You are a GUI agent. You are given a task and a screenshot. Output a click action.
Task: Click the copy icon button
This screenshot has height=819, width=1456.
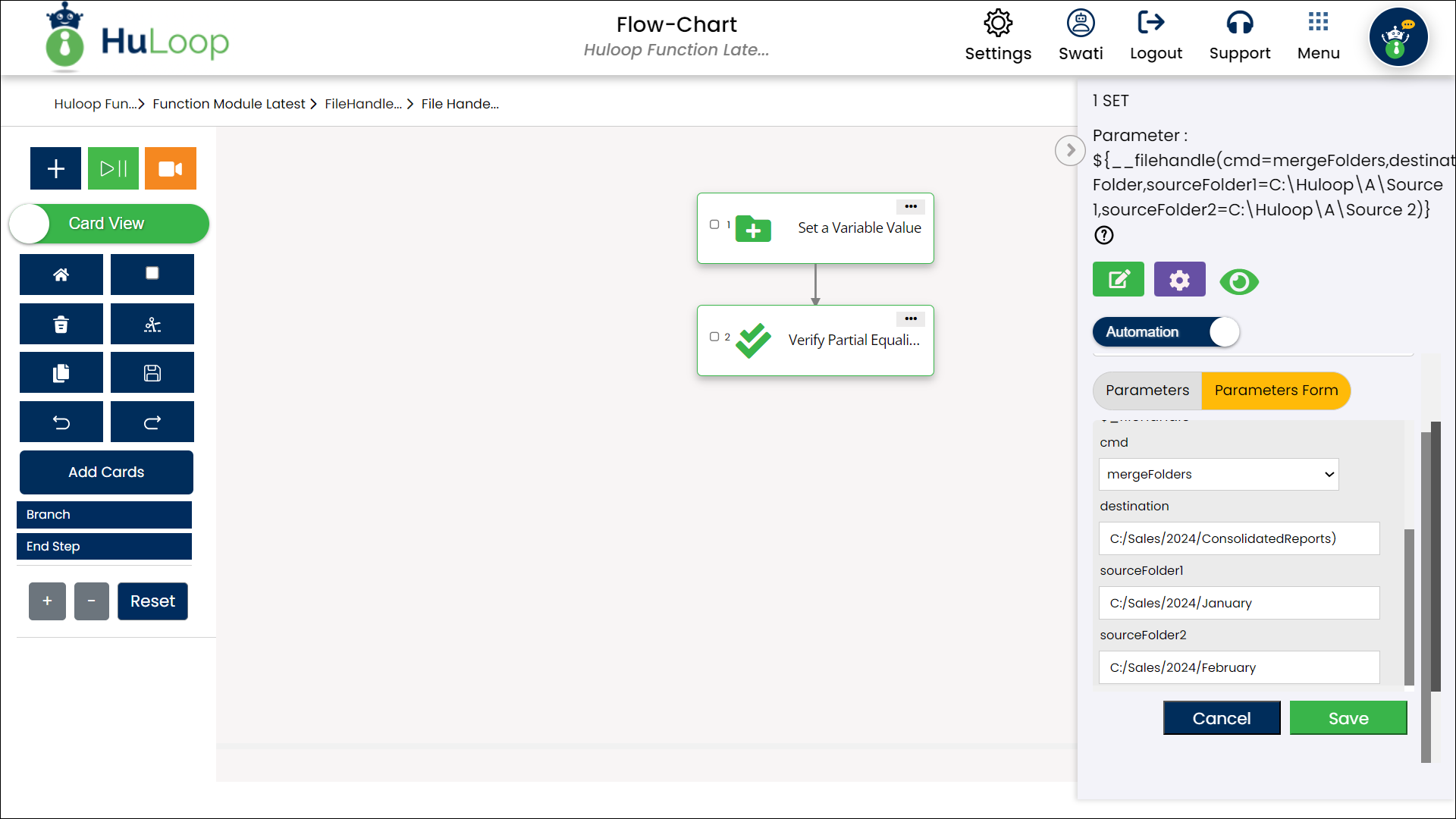pyautogui.click(x=61, y=373)
